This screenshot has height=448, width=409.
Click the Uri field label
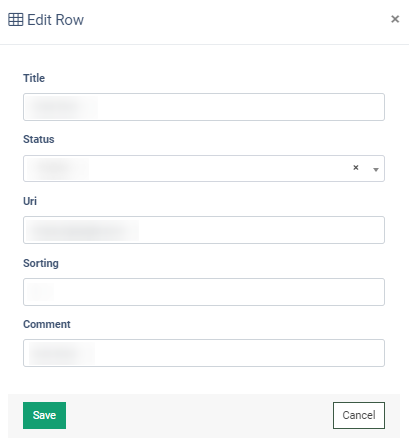pyautogui.click(x=30, y=201)
